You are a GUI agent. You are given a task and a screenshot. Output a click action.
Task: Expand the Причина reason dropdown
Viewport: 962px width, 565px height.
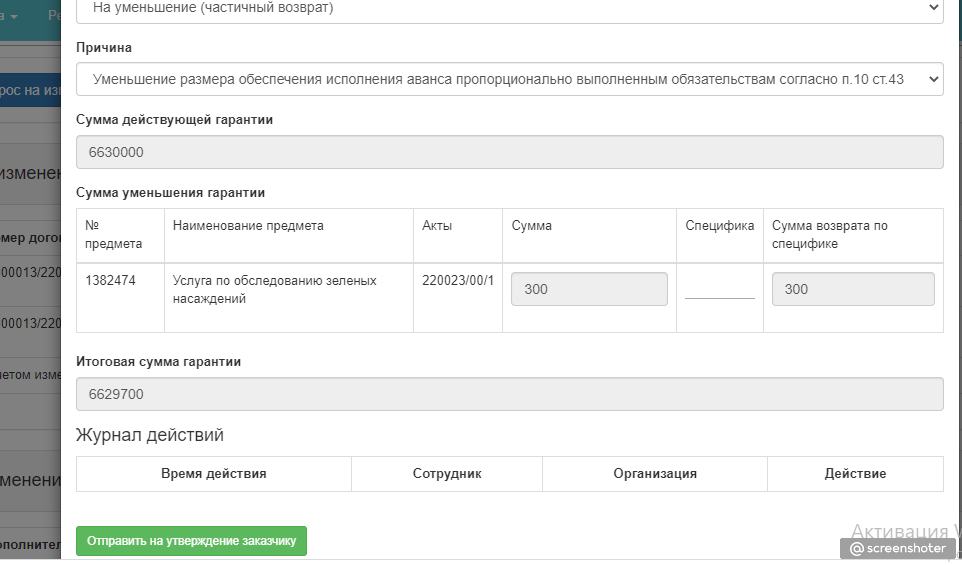point(509,79)
